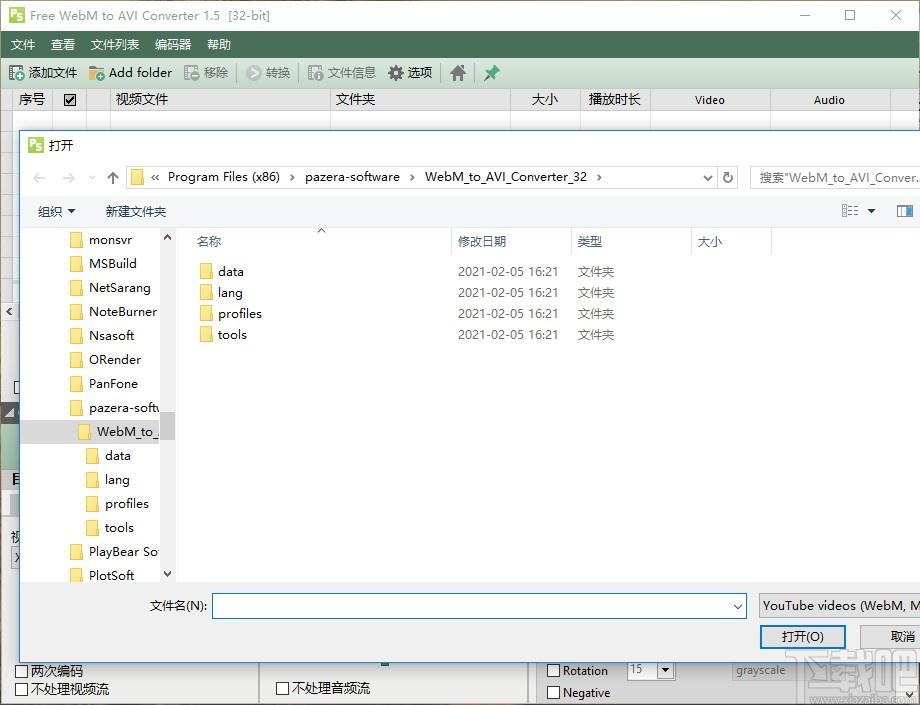Go up one folder level arrow
This screenshot has height=705, width=920.
[x=113, y=178]
